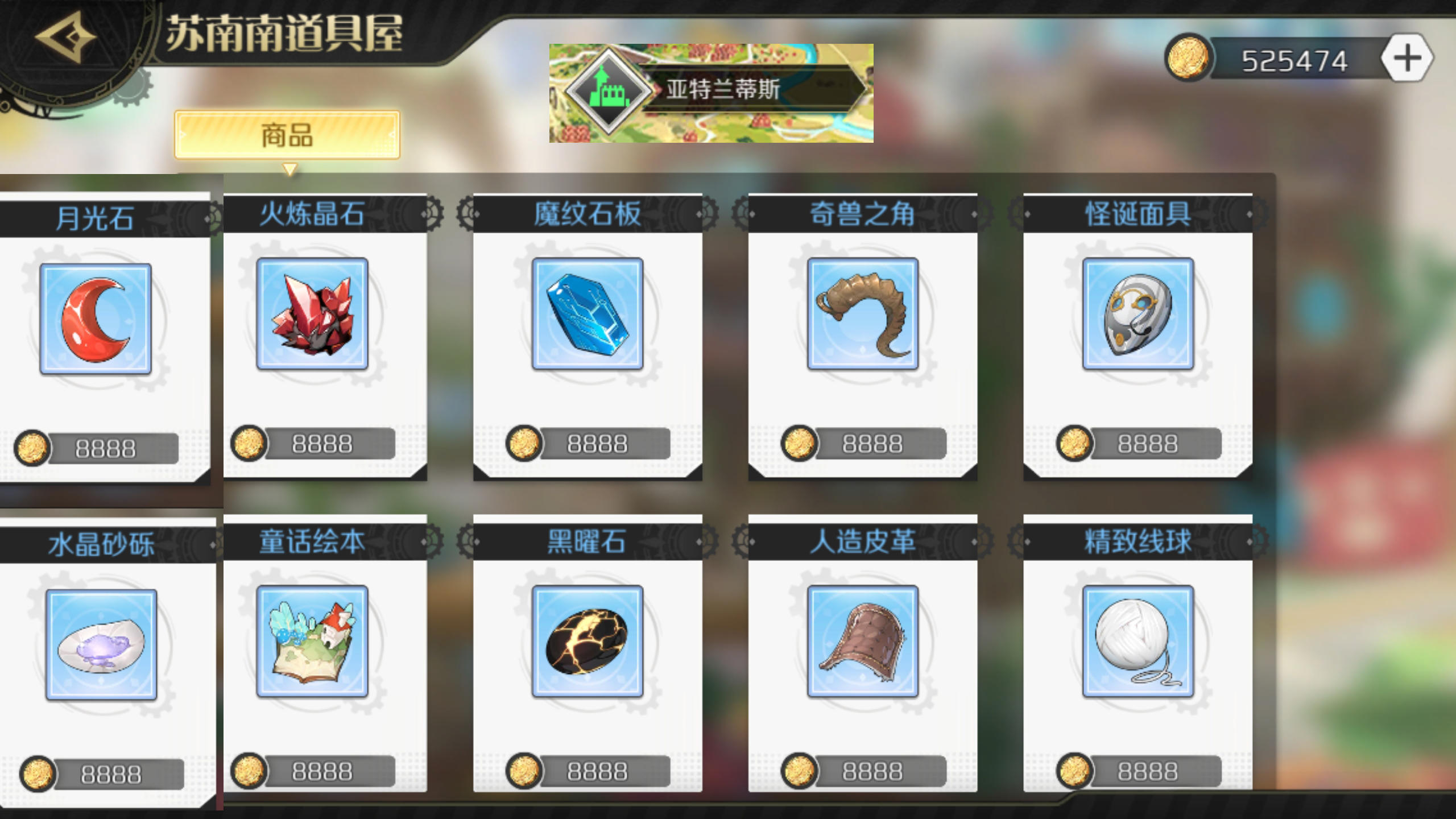1456x819 pixels.
Task: Select the 怪诞面具 mask icon
Action: point(1138,313)
